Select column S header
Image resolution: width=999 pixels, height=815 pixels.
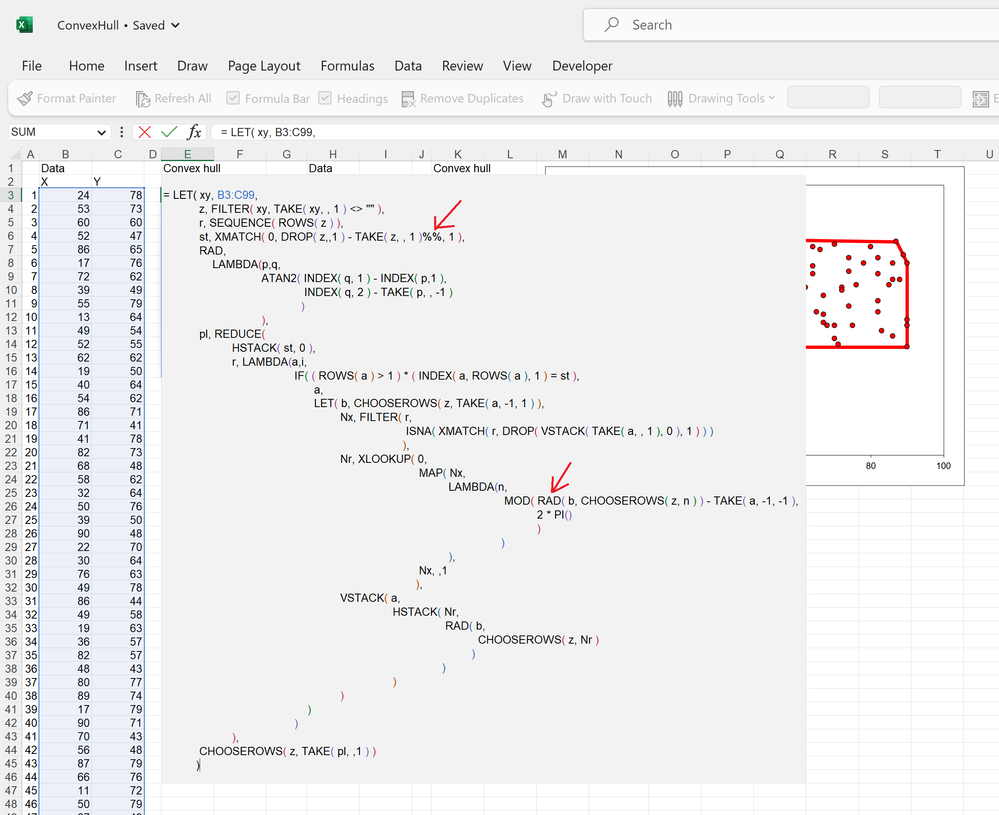click(x=884, y=154)
